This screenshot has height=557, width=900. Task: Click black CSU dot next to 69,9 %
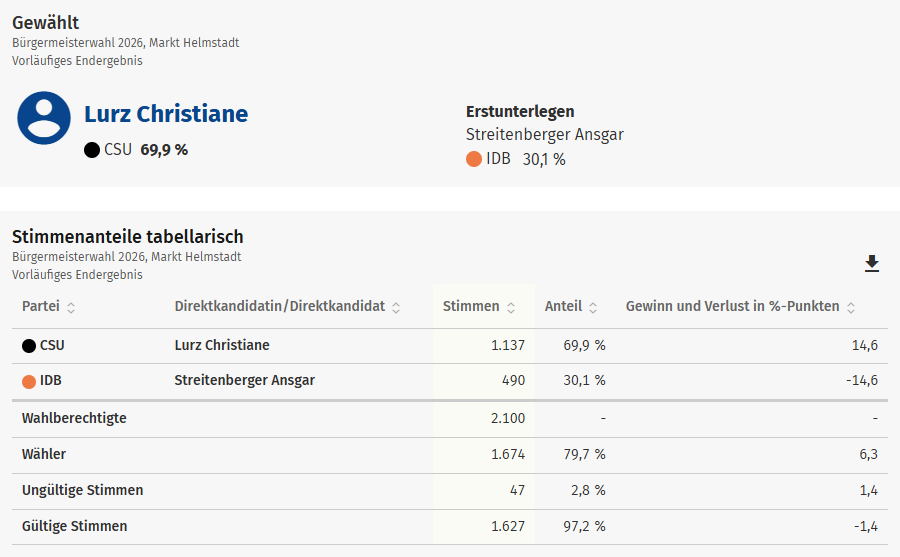click(92, 150)
